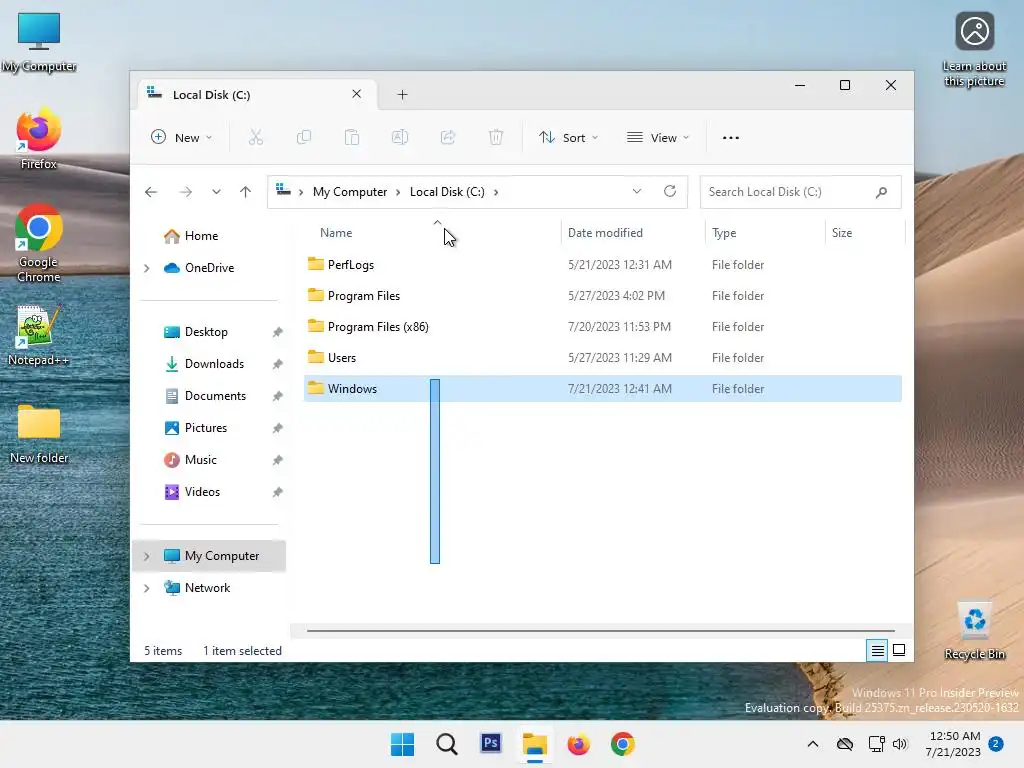Select the Program Files (x86) folder
This screenshot has width=1024, height=768.
coord(603,327)
